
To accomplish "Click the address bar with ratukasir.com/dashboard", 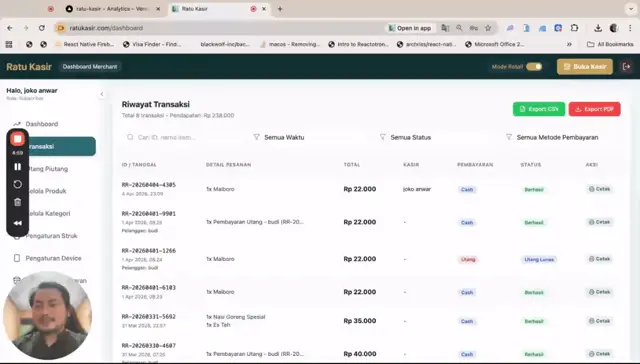I will point(220,28).
